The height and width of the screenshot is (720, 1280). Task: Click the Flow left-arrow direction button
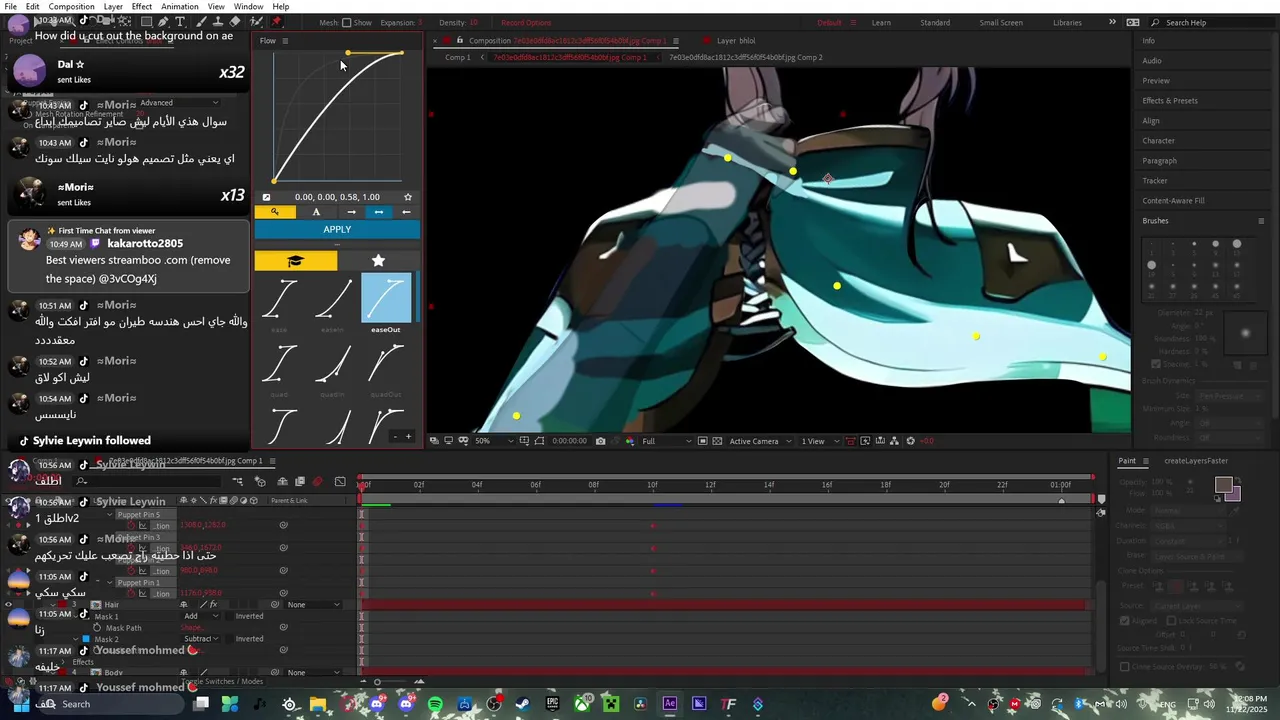[x=406, y=212]
